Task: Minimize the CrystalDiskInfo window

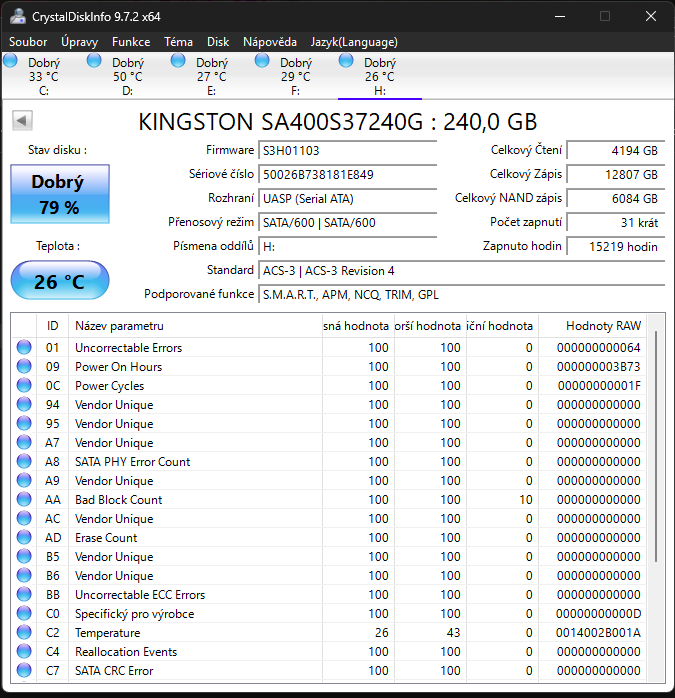Action: (560, 16)
